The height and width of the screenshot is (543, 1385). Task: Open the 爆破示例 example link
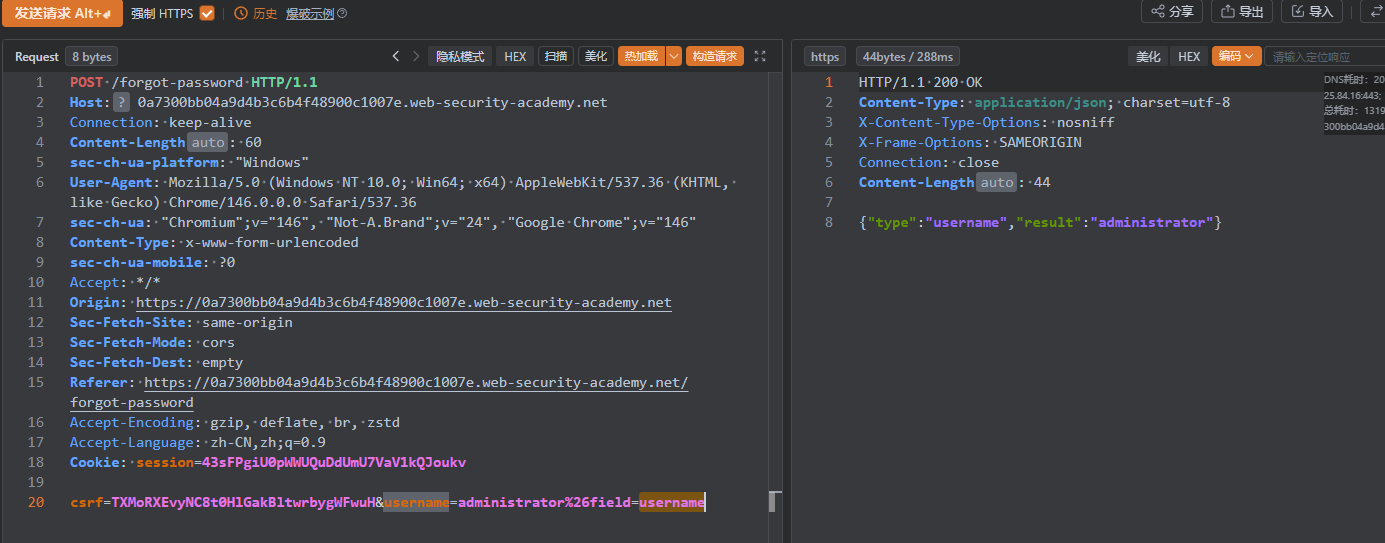point(310,13)
